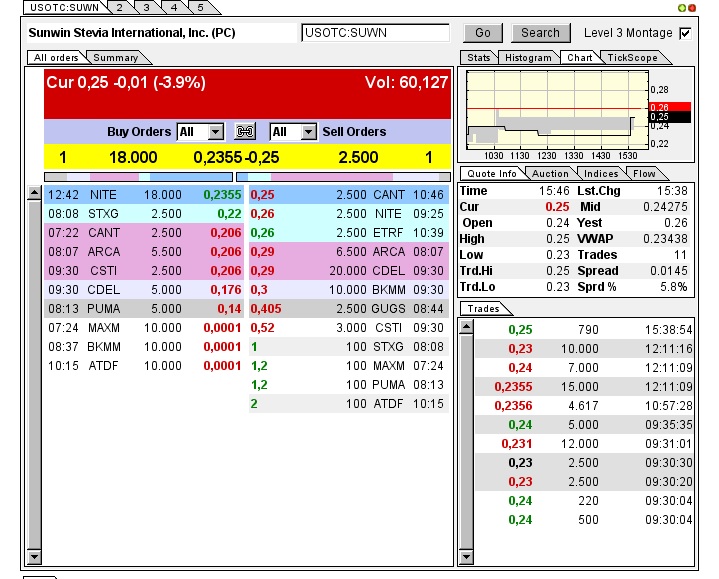This screenshot has height=579, width=719.
Task: Click the VWAP value 0.23438
Action: tap(665, 239)
